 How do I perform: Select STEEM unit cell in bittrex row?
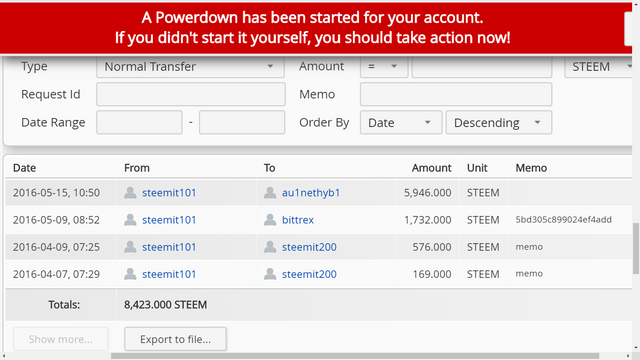(x=483, y=220)
